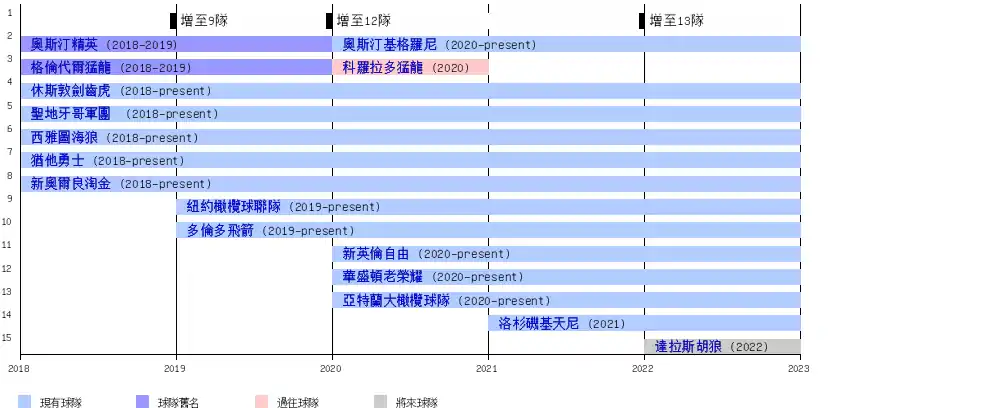The height and width of the screenshot is (408, 1000).
Task: Click the 過往球隊 legend color swatch
Action: (261, 402)
